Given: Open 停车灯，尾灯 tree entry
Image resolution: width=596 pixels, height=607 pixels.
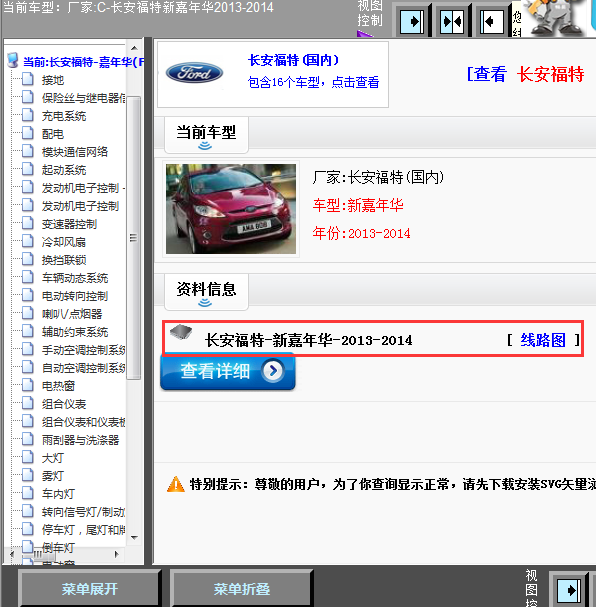Looking at the screenshot, I should tap(84, 530).
